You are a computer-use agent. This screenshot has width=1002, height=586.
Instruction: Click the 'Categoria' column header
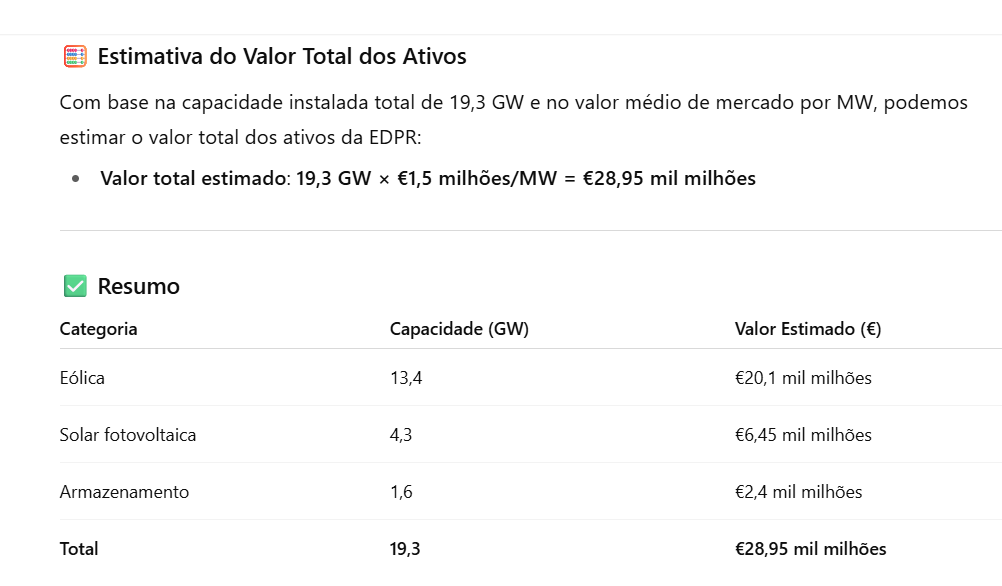pyautogui.click(x=99, y=329)
